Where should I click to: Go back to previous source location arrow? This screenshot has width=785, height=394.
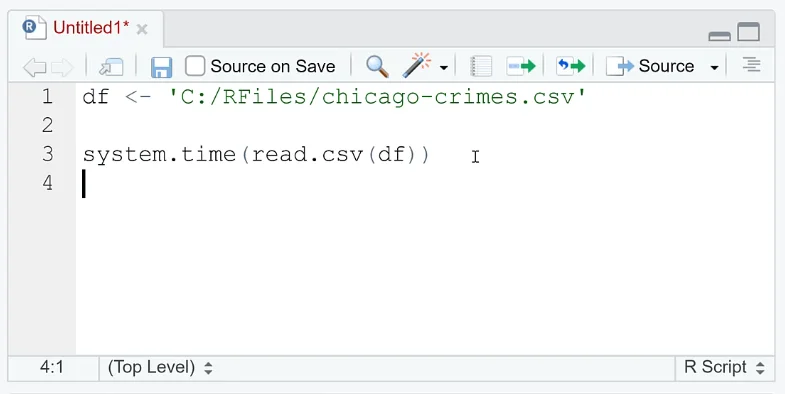pyautogui.click(x=35, y=67)
